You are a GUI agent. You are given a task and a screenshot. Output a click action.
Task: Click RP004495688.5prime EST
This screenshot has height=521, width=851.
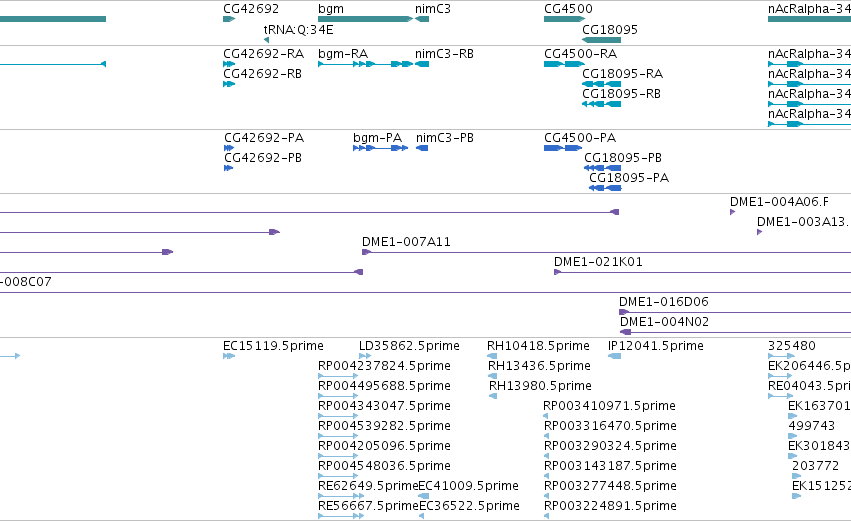(x=338, y=396)
